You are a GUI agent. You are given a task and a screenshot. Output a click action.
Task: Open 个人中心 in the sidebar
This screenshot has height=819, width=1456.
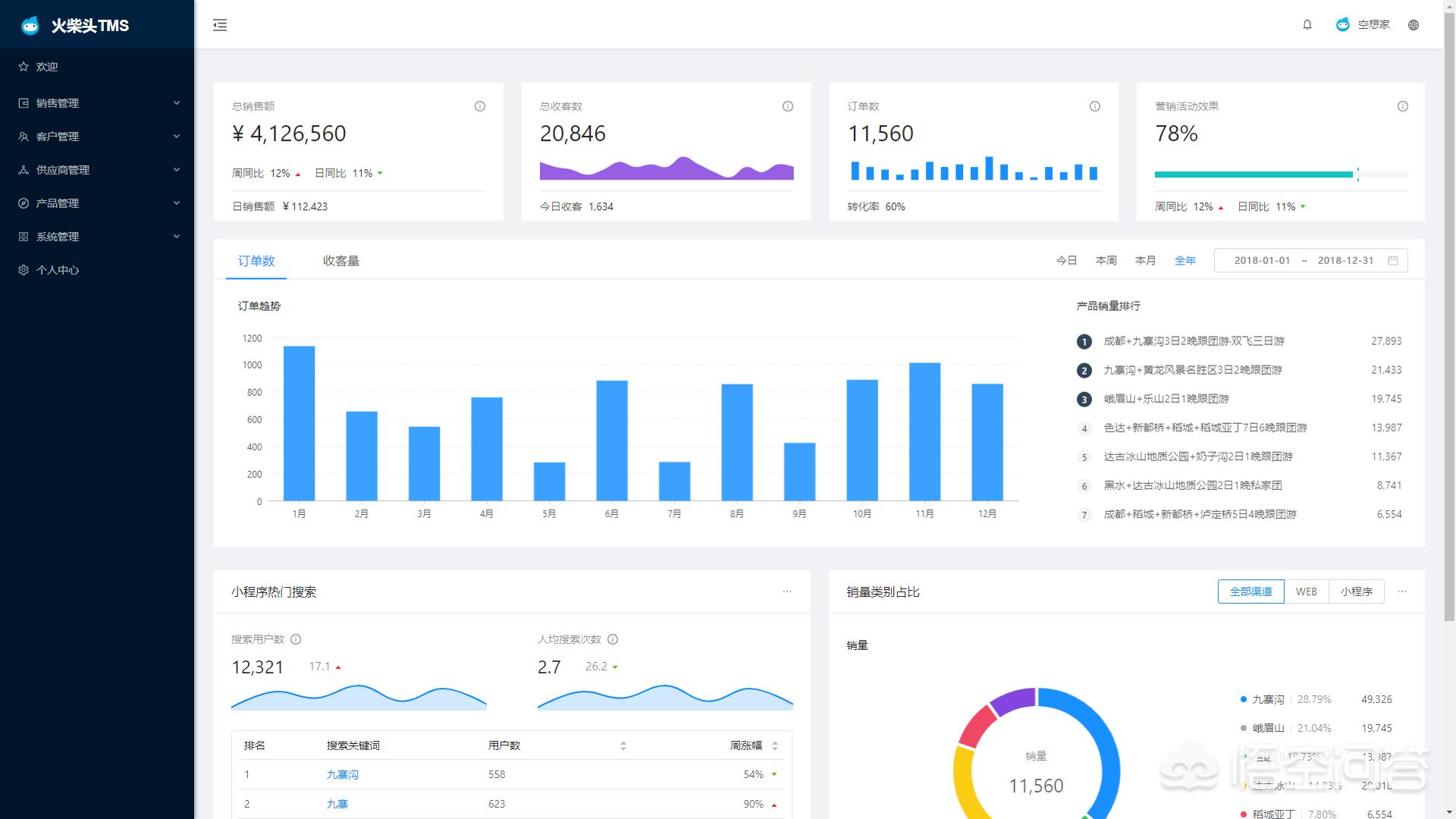click(x=58, y=270)
